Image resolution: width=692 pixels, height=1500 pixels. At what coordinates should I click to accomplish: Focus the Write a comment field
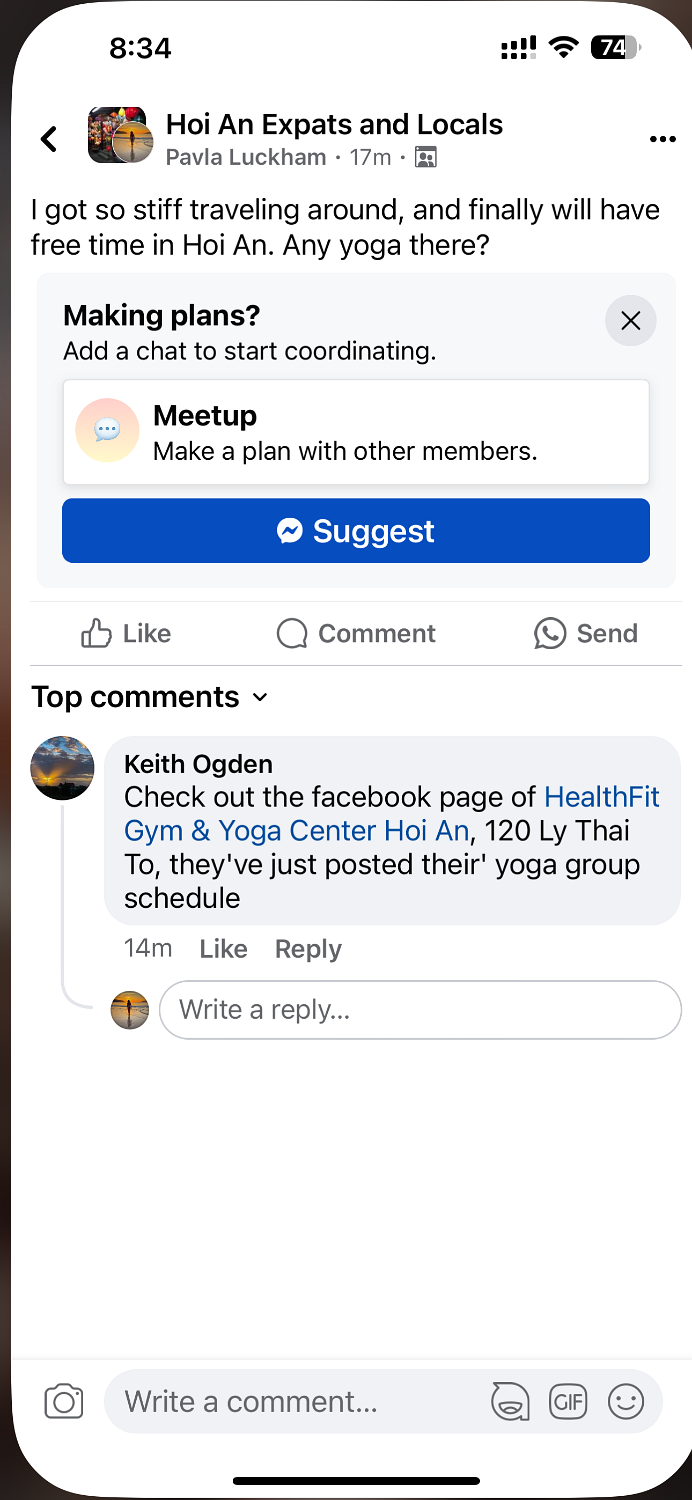tap(300, 1401)
